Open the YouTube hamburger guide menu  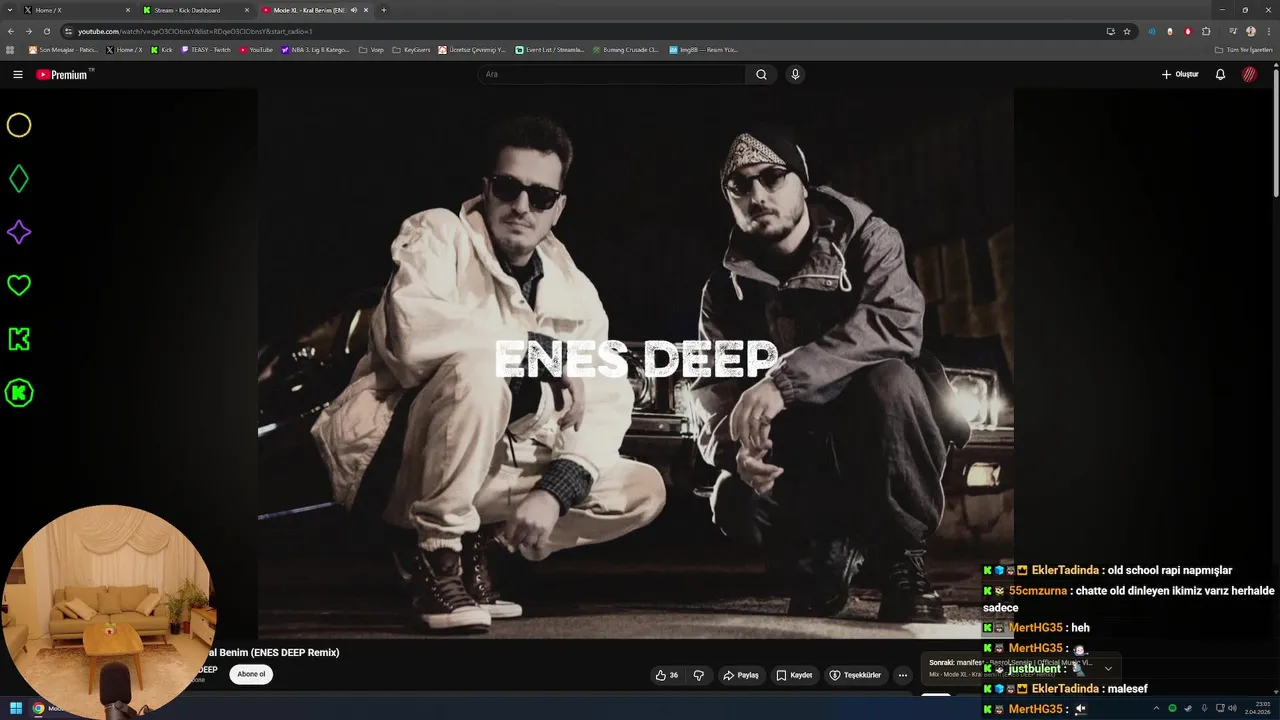pyautogui.click(x=18, y=74)
